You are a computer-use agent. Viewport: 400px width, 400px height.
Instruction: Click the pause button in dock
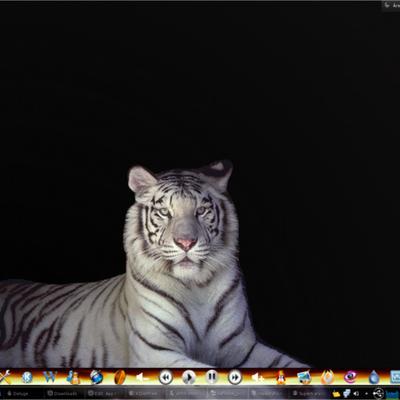[212, 377]
